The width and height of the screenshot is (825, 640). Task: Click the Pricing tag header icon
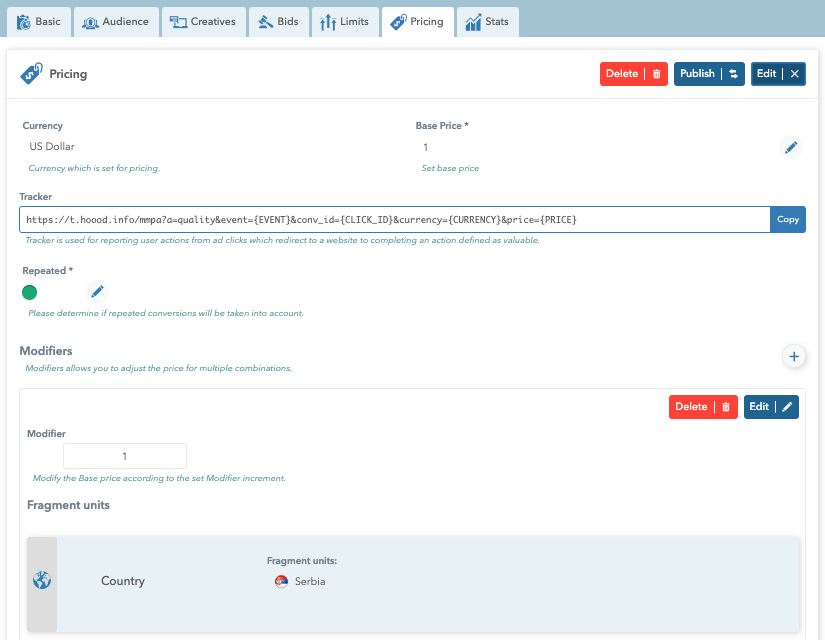32,74
